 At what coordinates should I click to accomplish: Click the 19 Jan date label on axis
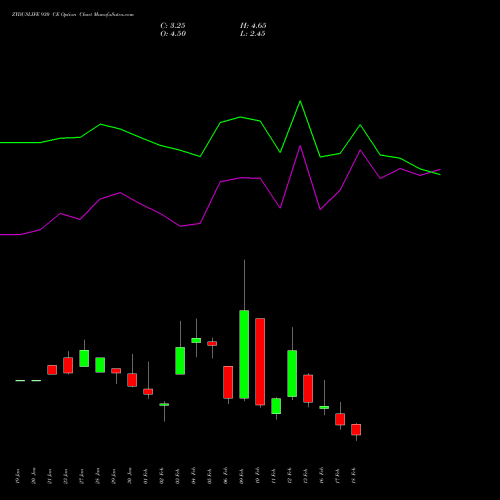(18, 476)
